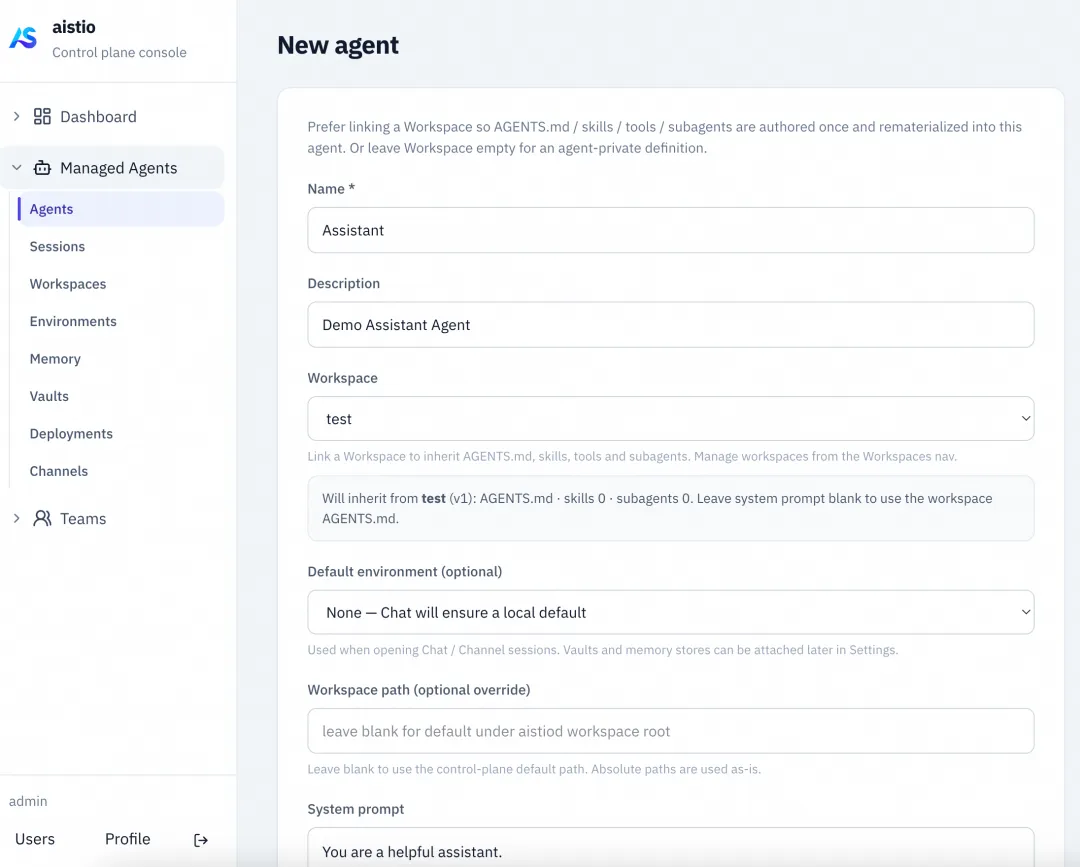The width and height of the screenshot is (1080, 867).
Task: Open the Profile link at the bottom
Action: [x=127, y=839]
